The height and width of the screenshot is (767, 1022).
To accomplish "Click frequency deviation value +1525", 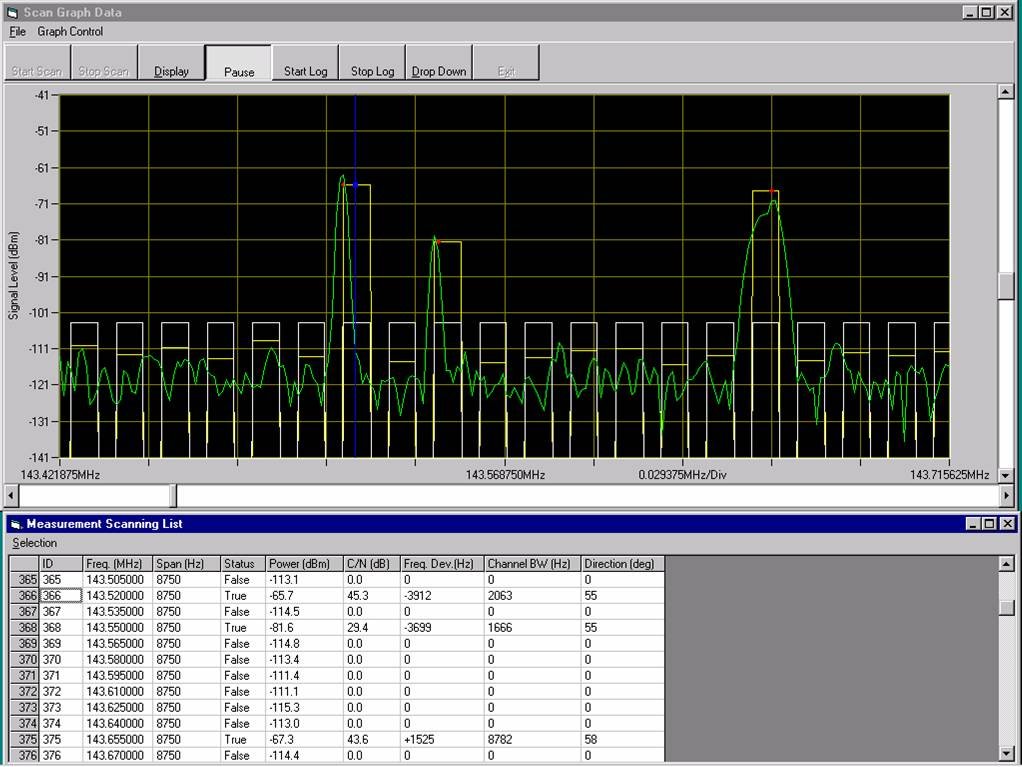I will [x=443, y=740].
